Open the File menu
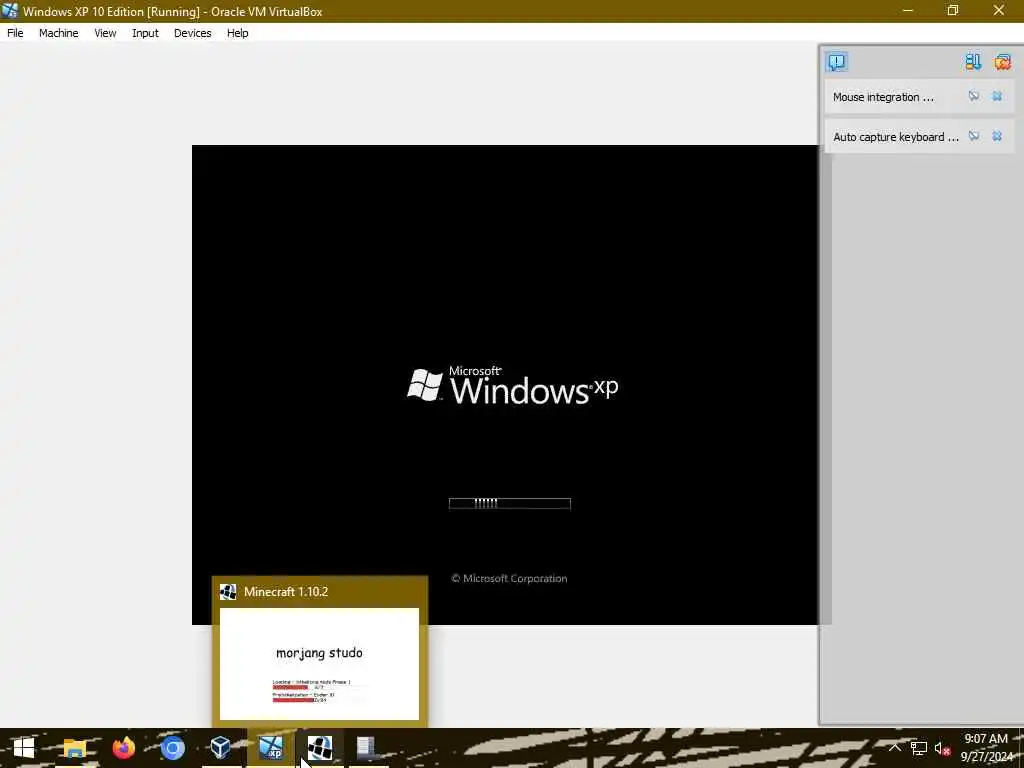 point(15,33)
